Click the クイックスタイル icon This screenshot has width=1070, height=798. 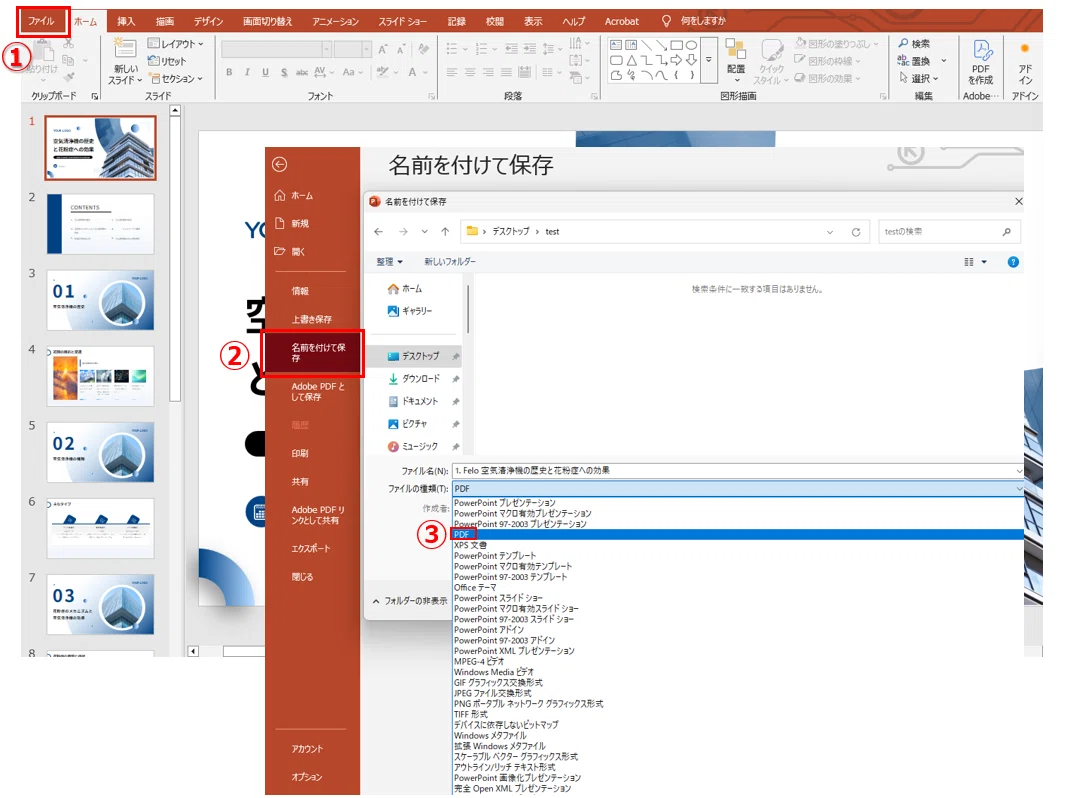point(772,51)
